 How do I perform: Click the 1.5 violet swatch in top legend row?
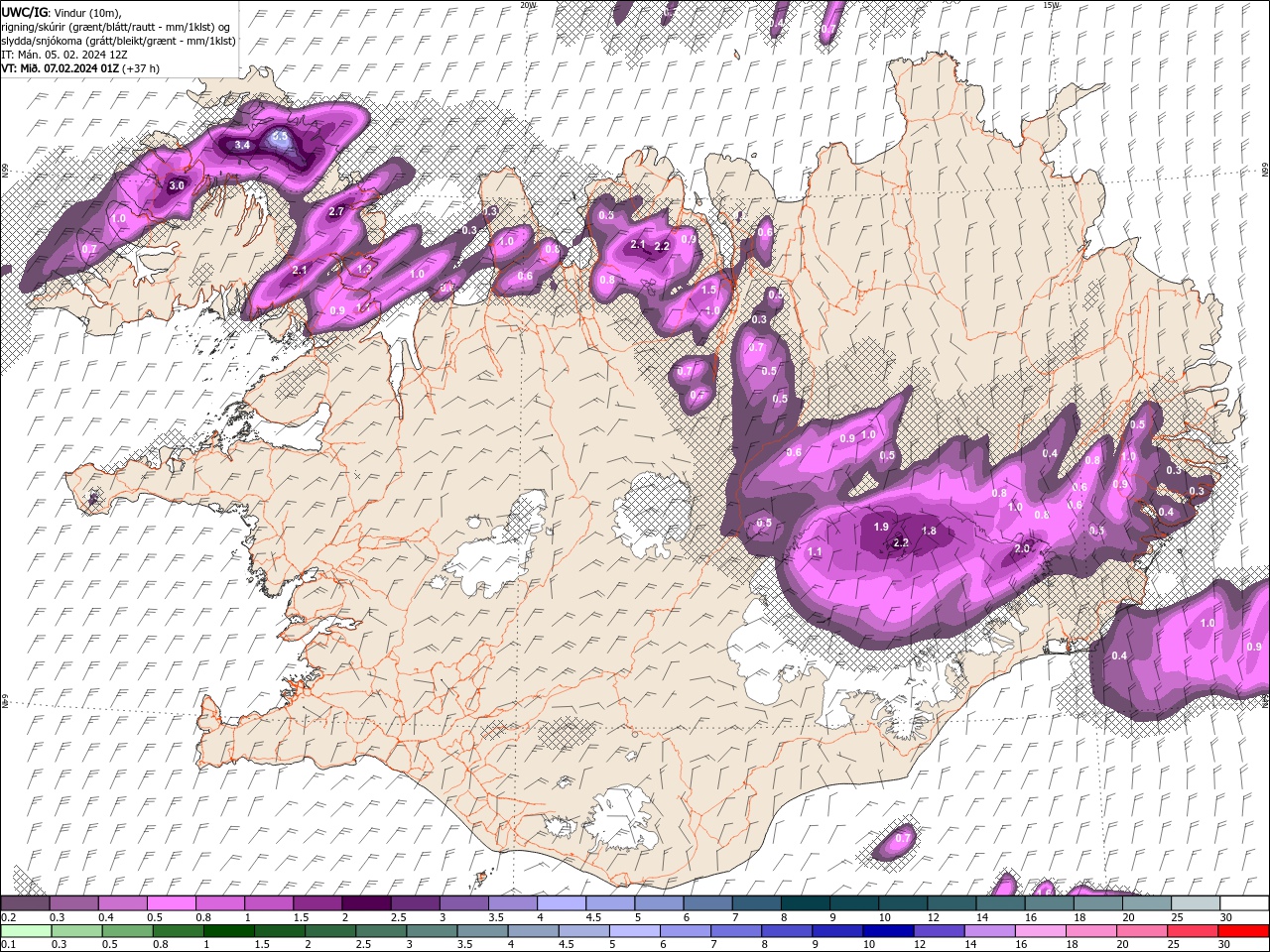coord(317,903)
